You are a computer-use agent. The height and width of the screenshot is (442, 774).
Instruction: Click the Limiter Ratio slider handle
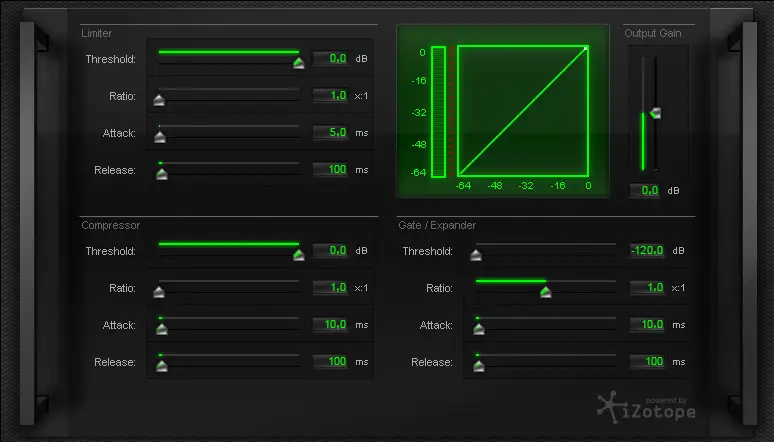(x=159, y=100)
